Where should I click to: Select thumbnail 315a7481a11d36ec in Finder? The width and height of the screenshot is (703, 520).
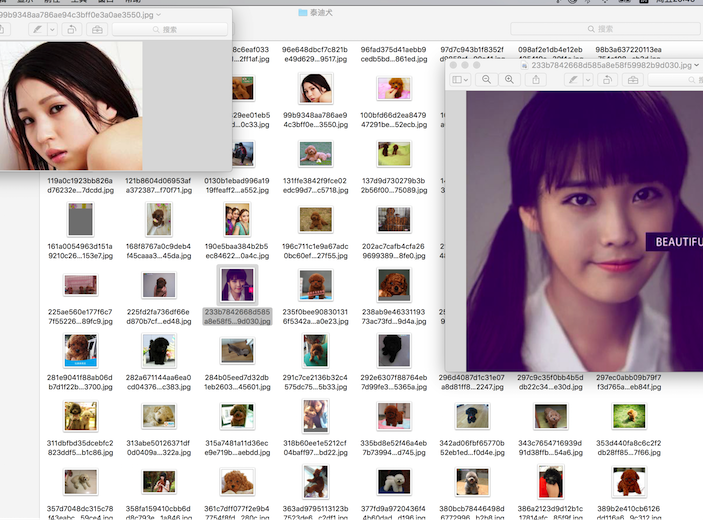[x=237, y=416]
